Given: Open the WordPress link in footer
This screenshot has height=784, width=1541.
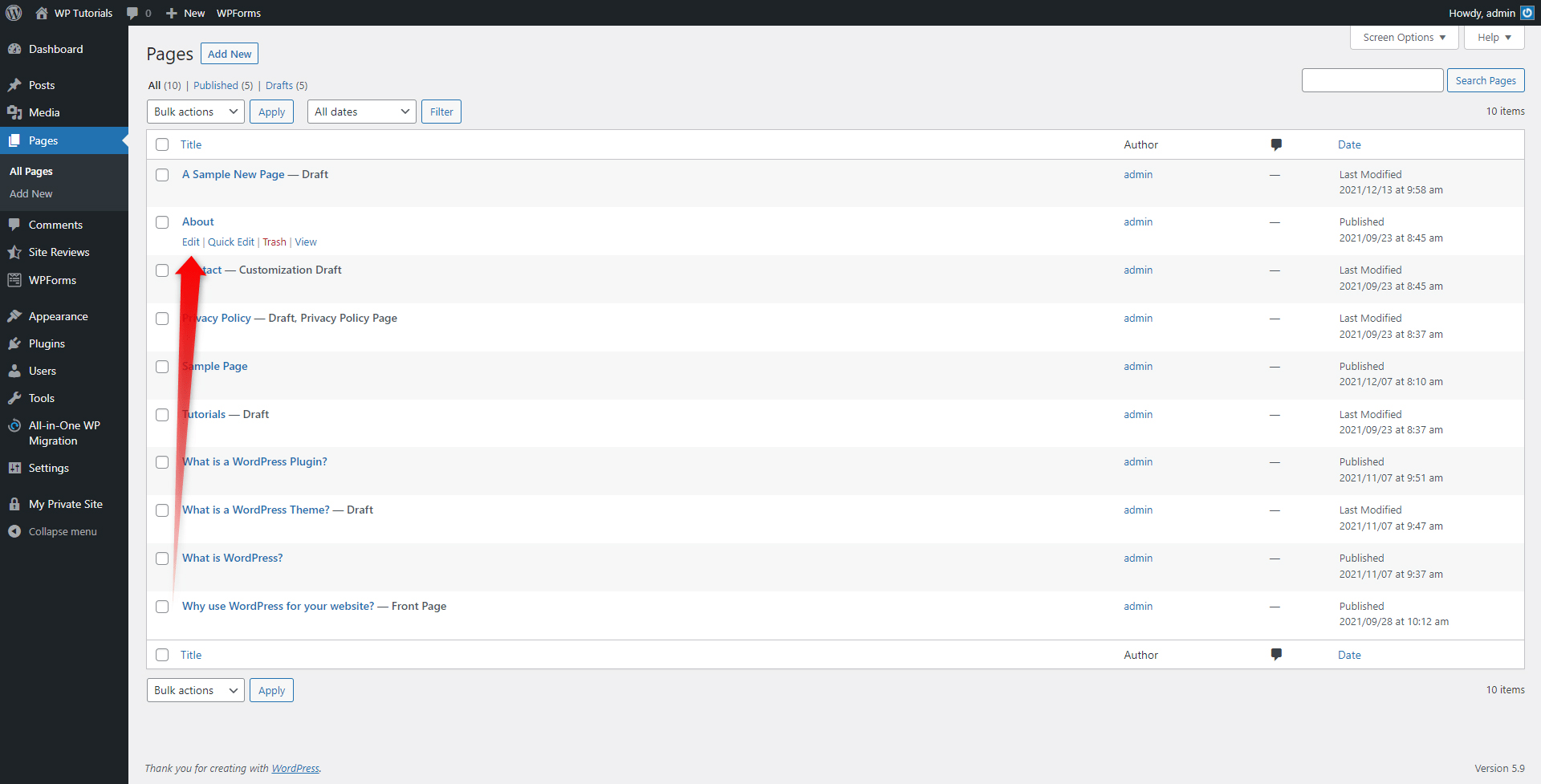Looking at the screenshot, I should pos(295,768).
